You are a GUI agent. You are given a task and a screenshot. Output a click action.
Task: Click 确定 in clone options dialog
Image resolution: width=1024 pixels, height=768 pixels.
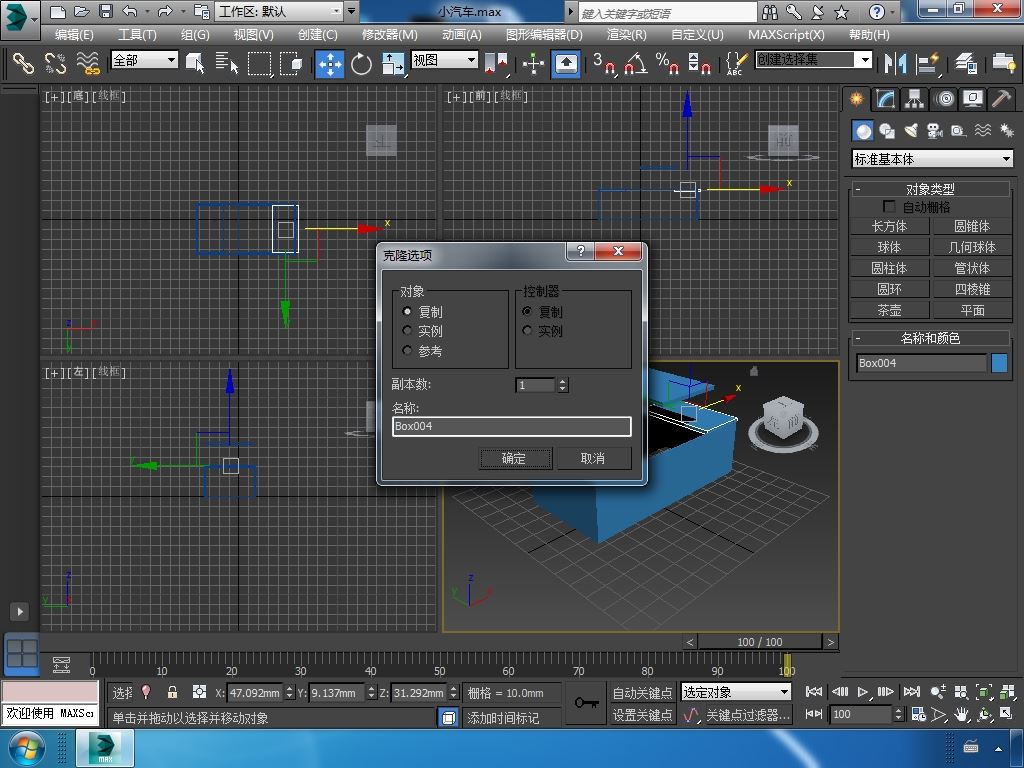(515, 458)
